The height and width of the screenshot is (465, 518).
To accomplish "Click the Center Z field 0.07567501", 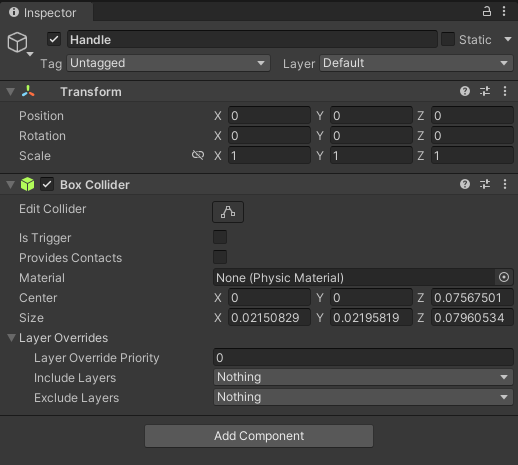I will coord(472,297).
